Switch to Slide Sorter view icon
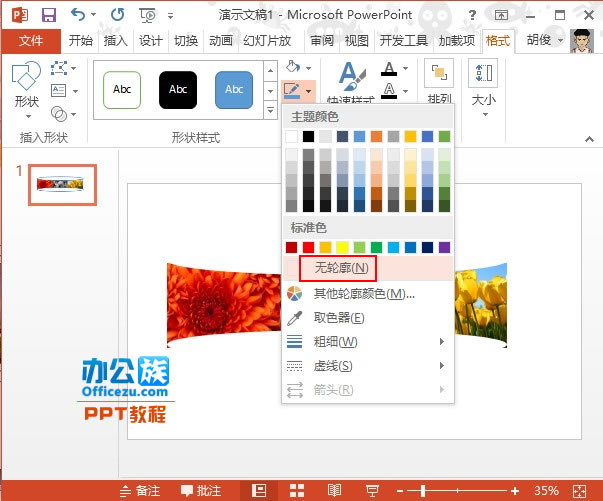 point(297,490)
